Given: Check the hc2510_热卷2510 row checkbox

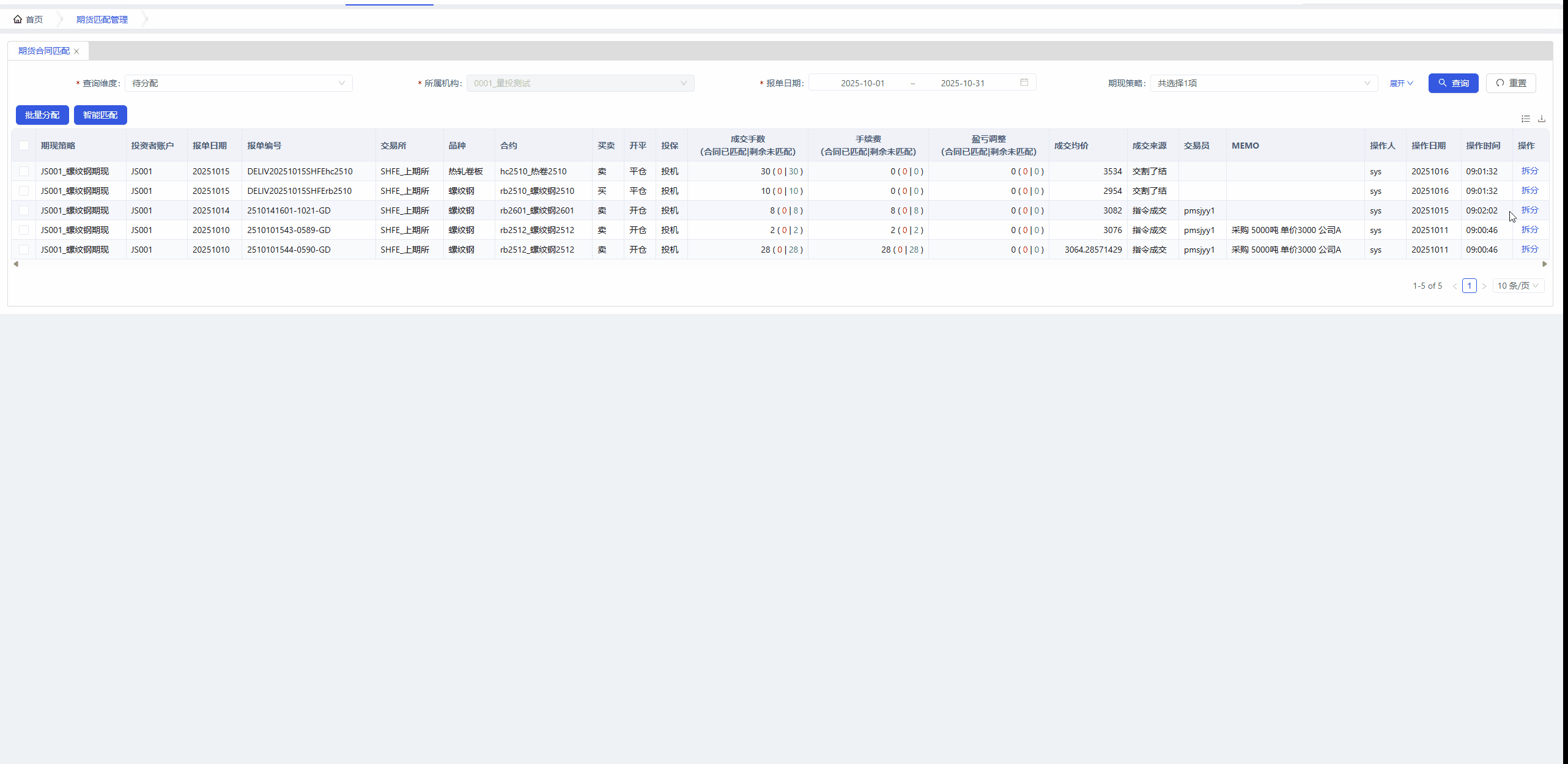Looking at the screenshot, I should point(24,171).
